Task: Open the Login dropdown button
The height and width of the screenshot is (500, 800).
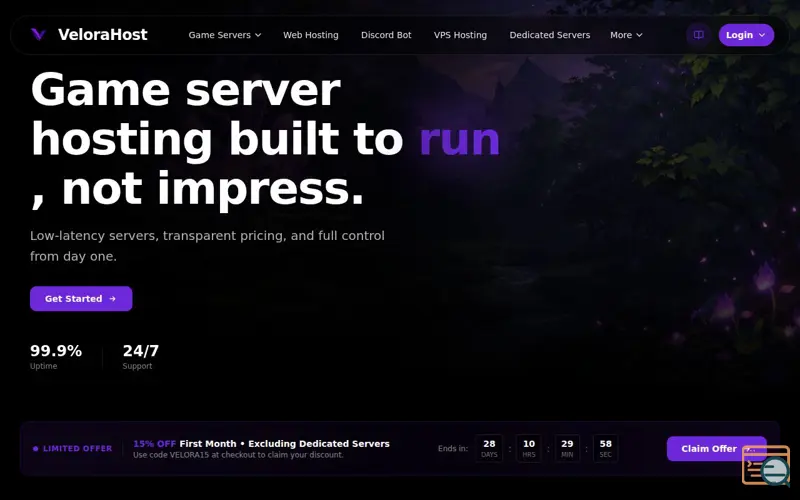Action: point(746,35)
